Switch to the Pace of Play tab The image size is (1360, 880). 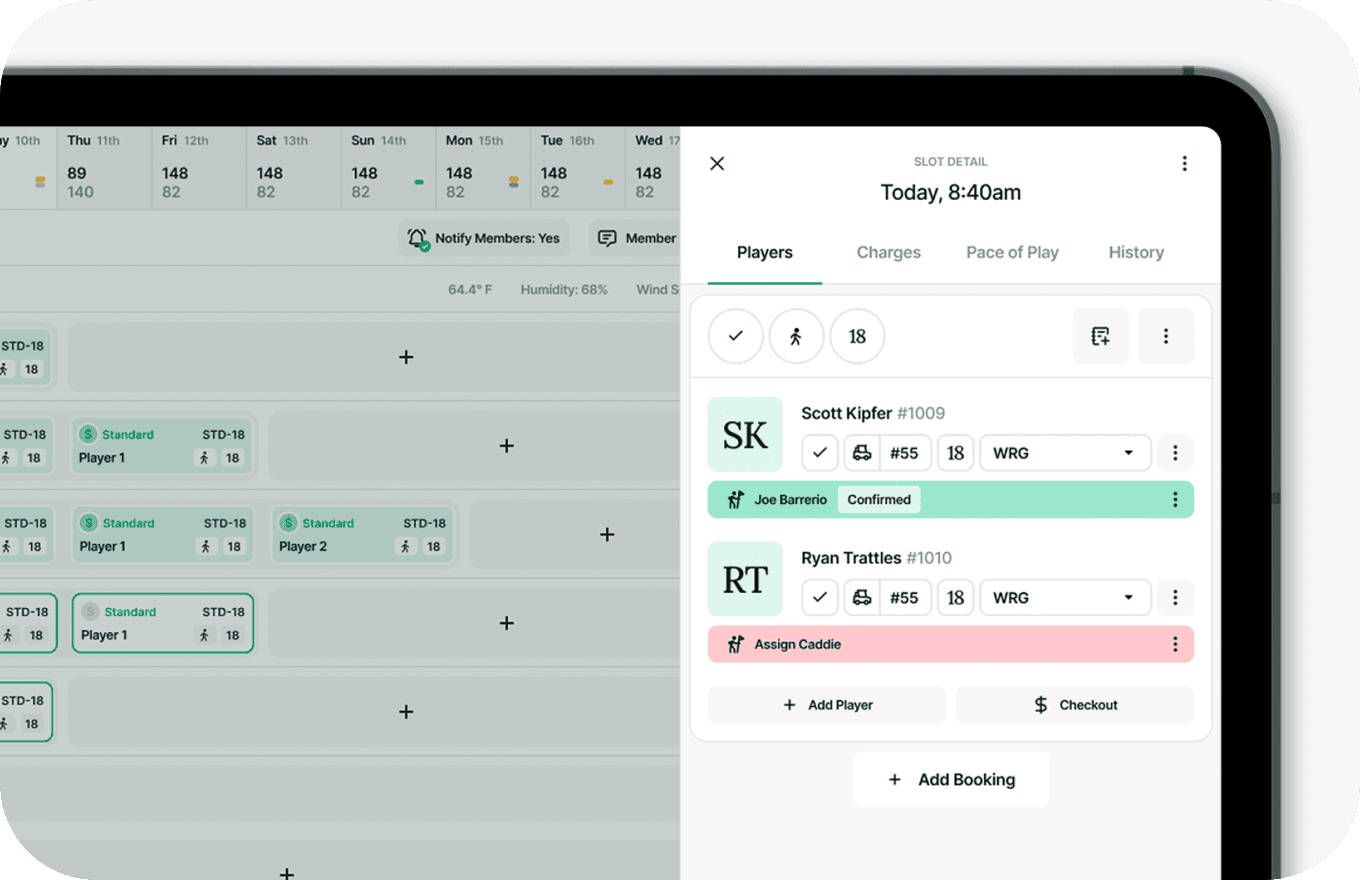(1012, 252)
